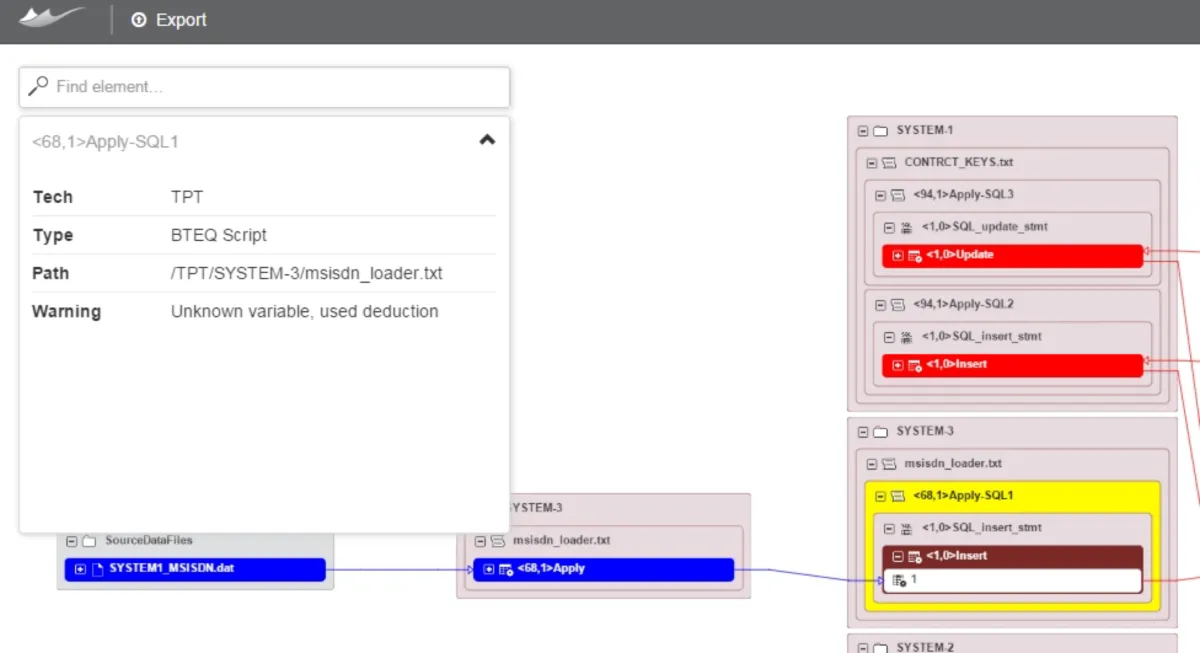Expand the blue <68,1>Apply node

(x=489, y=570)
